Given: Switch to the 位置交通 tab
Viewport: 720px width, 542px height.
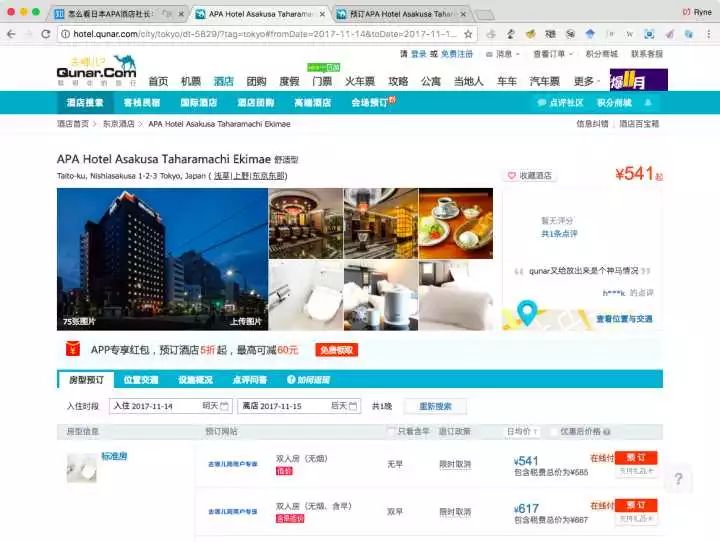Looking at the screenshot, I should 140,380.
